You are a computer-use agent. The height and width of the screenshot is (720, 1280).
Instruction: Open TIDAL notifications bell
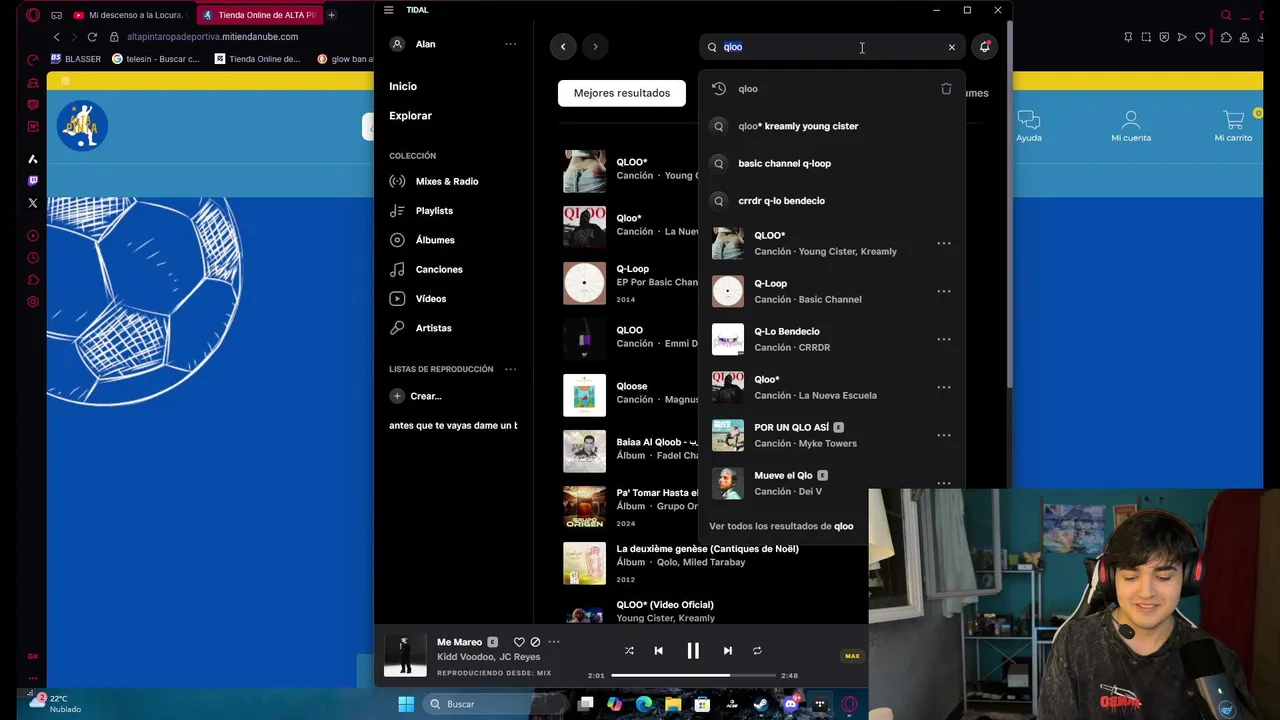(985, 46)
